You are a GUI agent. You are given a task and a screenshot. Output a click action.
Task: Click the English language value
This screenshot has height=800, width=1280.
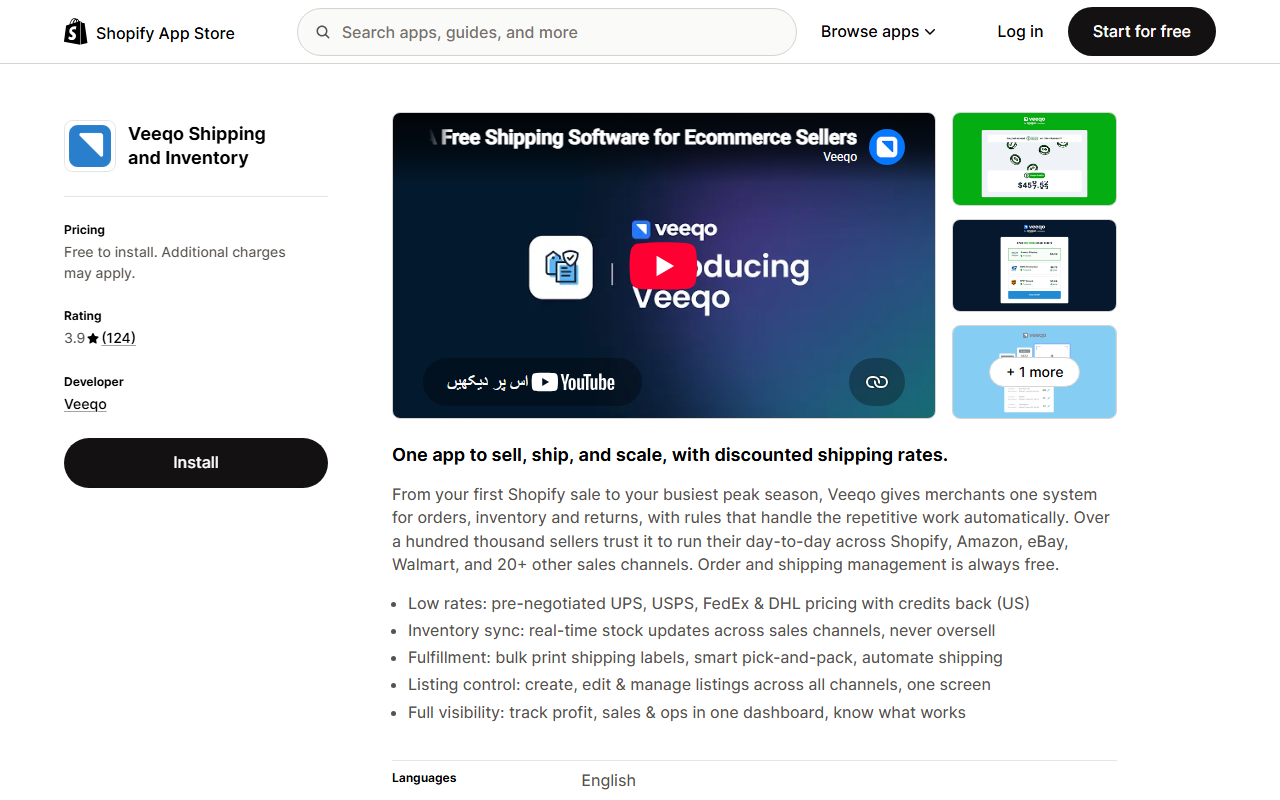pyautogui.click(x=608, y=780)
